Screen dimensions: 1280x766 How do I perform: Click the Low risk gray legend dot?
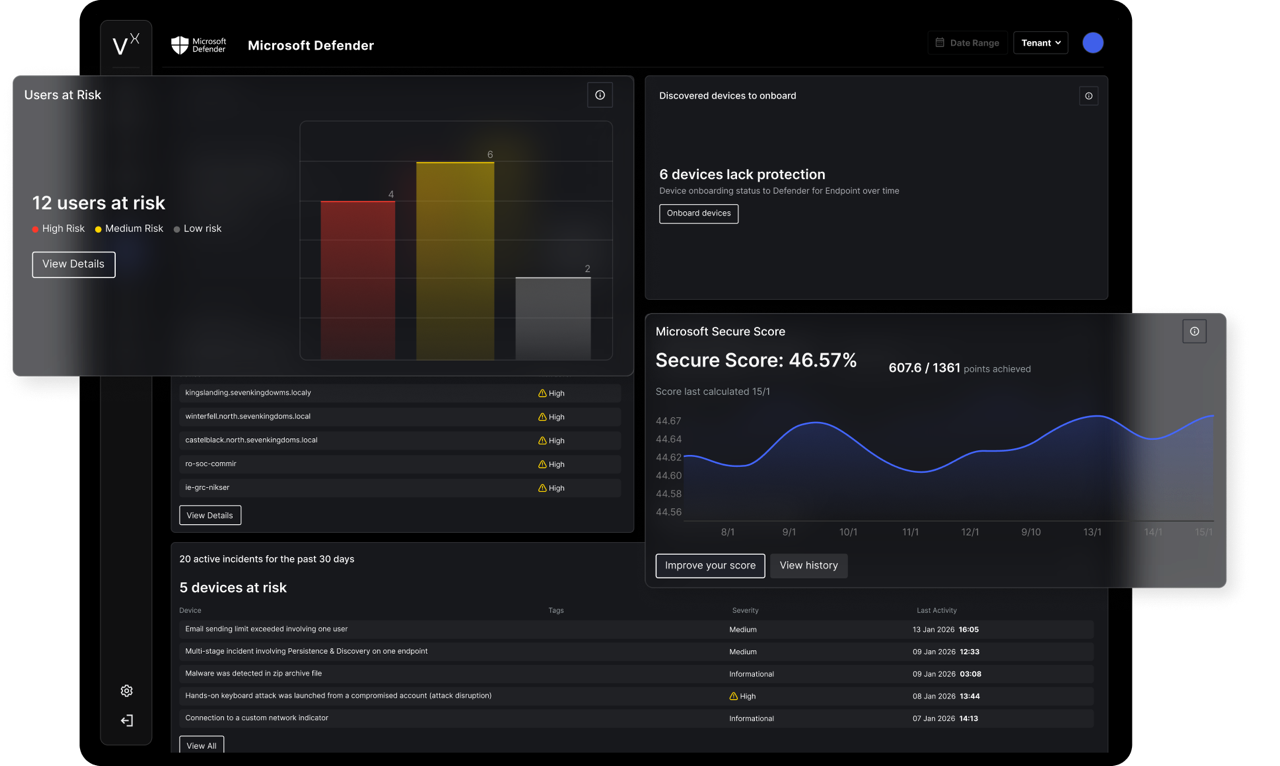177,229
